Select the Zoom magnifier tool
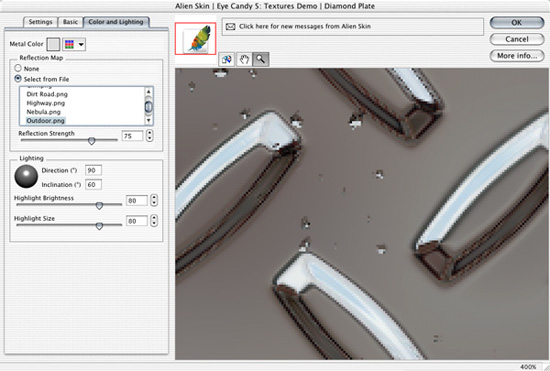The image size is (550, 371). [260, 59]
